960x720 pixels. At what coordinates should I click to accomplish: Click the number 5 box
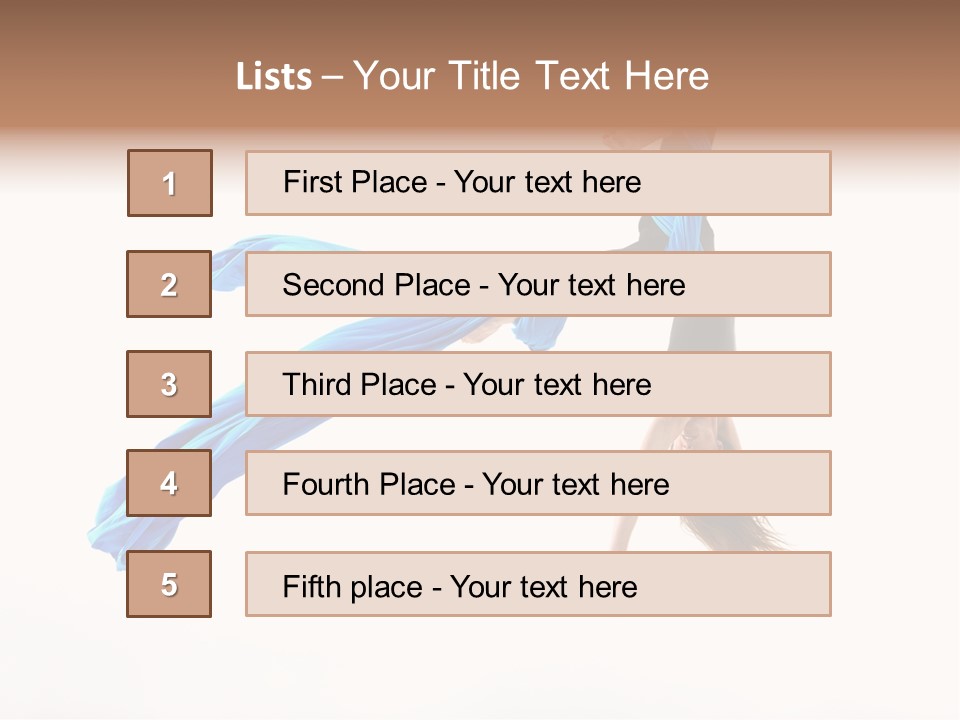(x=169, y=584)
